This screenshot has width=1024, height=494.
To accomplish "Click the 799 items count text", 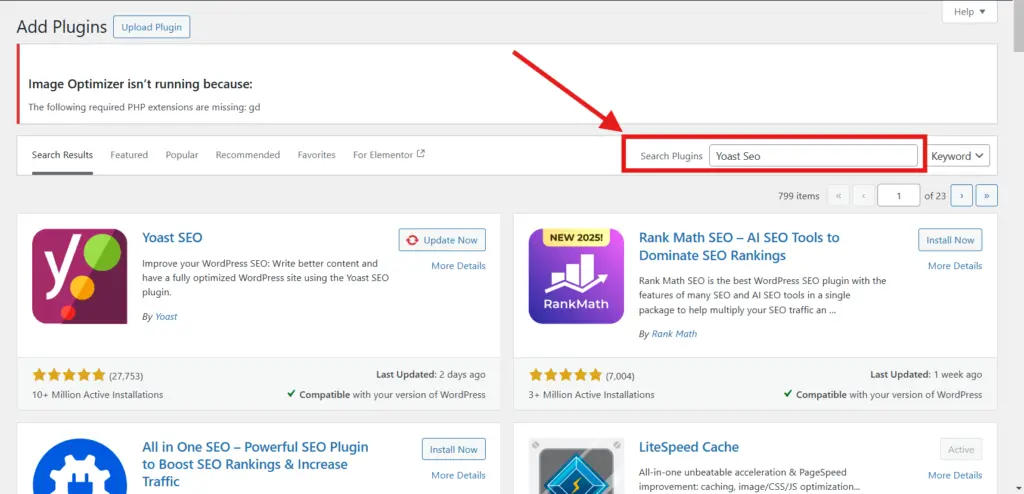I will [x=799, y=195].
